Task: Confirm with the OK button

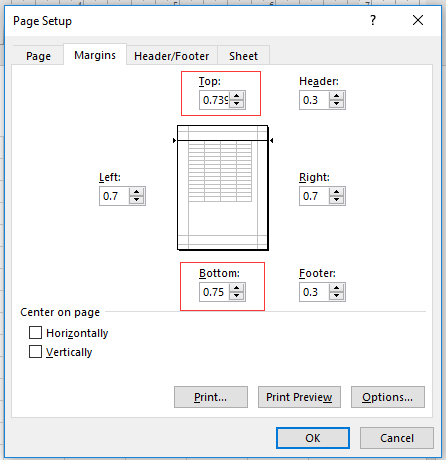Action: (313, 438)
